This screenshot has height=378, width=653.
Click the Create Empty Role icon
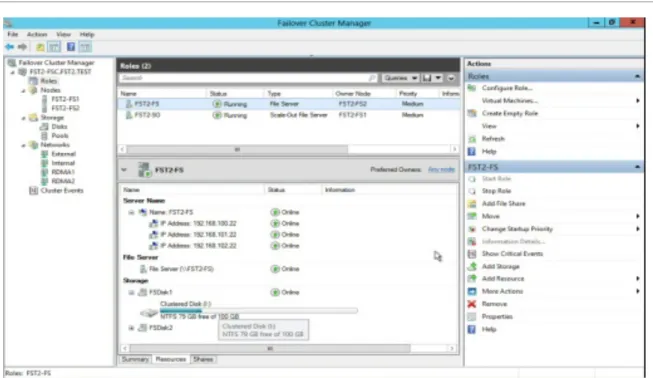[x=472, y=113]
